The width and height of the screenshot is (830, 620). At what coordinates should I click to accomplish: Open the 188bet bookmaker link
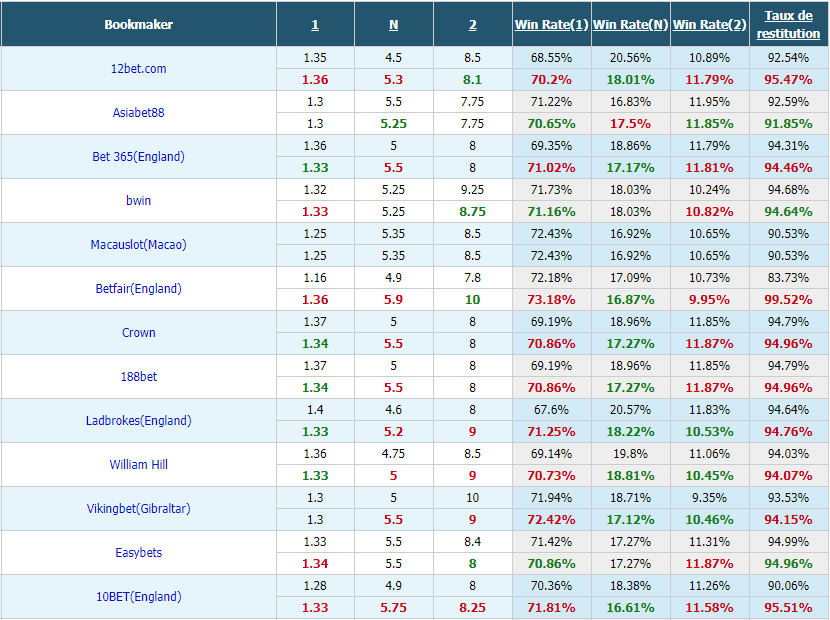(138, 376)
